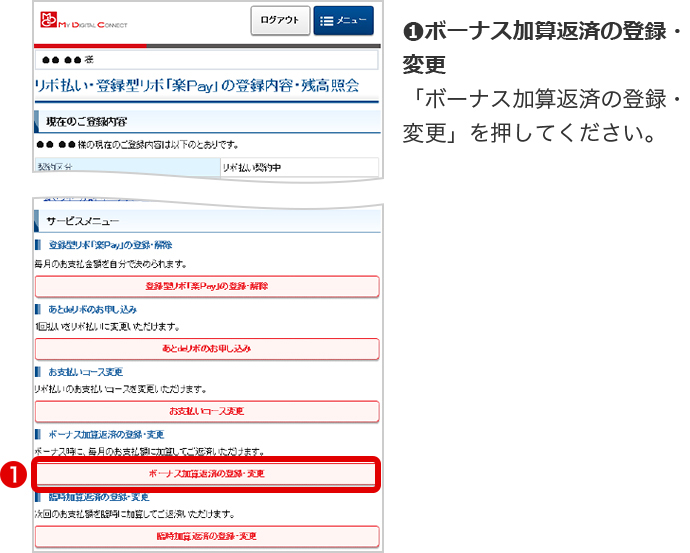Open the メニュー button
The image size is (690, 553).
343,21
